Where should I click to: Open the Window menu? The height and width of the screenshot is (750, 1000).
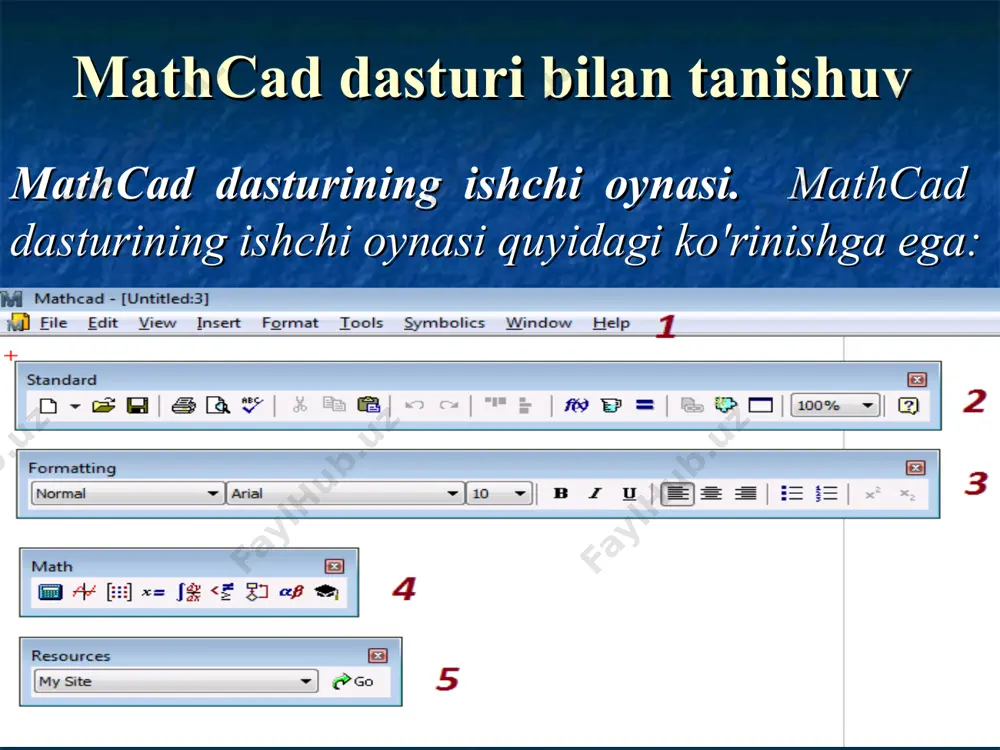pos(539,323)
